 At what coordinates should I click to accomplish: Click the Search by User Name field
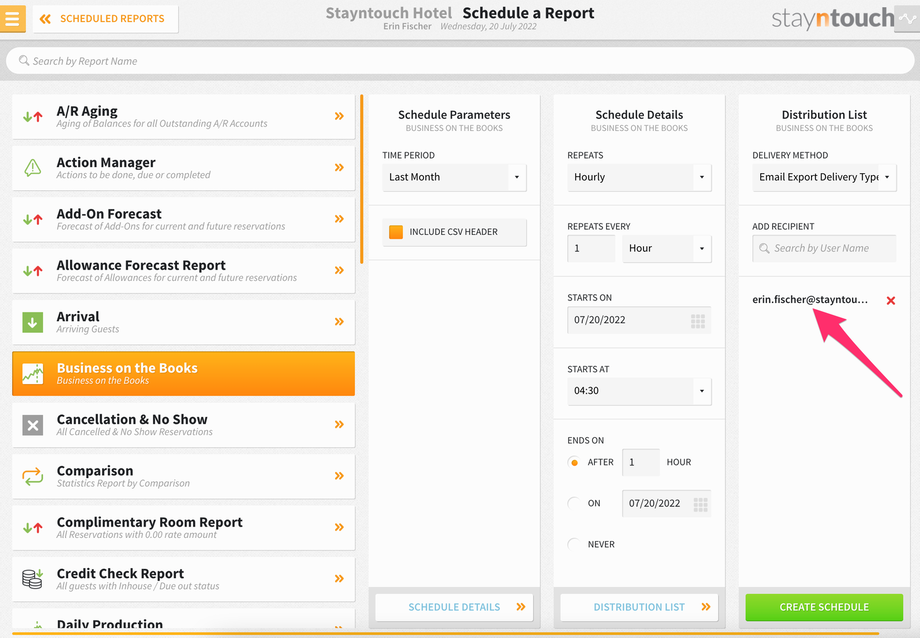pyautogui.click(x=824, y=248)
